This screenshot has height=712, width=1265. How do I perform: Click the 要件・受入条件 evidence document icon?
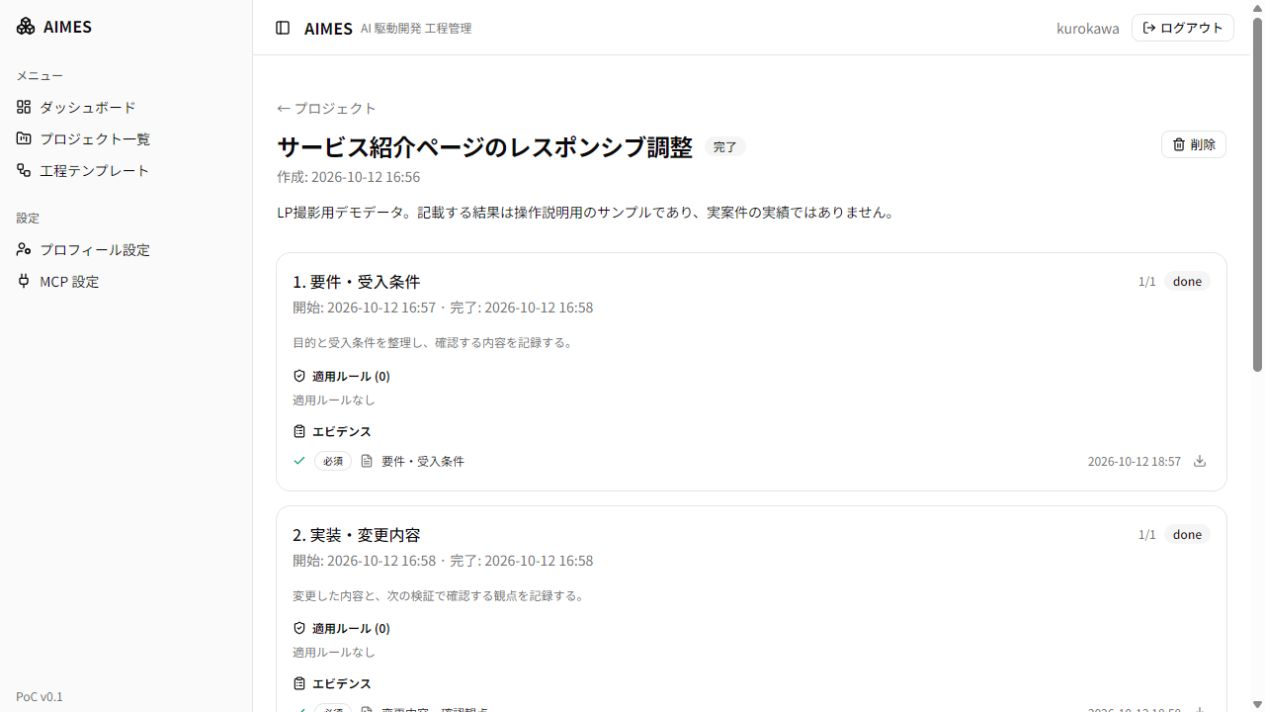pos(366,461)
